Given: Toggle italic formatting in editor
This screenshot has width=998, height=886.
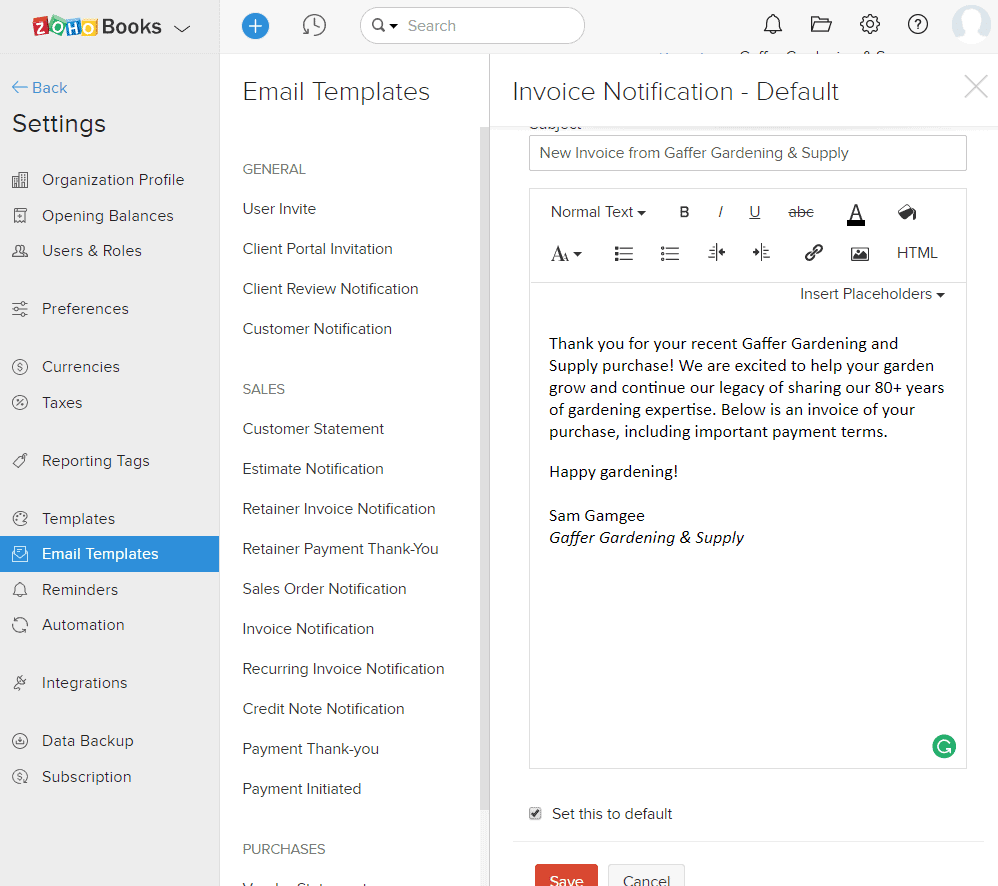Looking at the screenshot, I should (720, 212).
